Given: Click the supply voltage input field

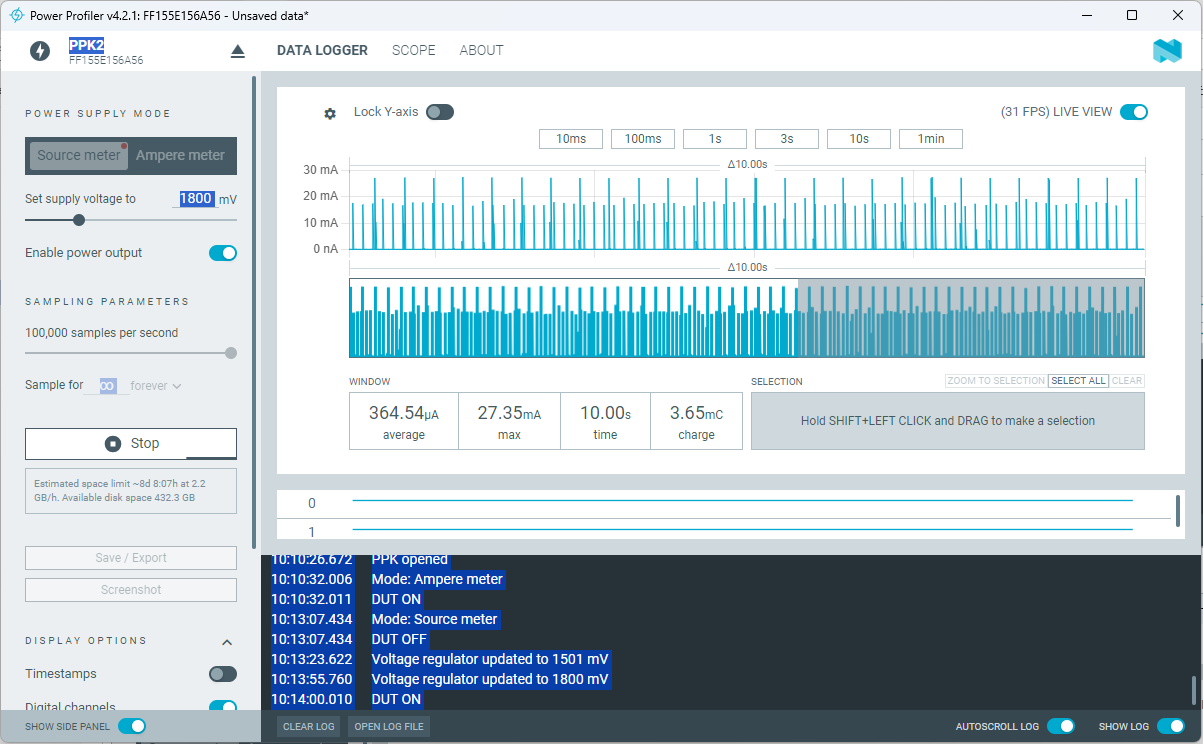Looking at the screenshot, I should (196, 199).
